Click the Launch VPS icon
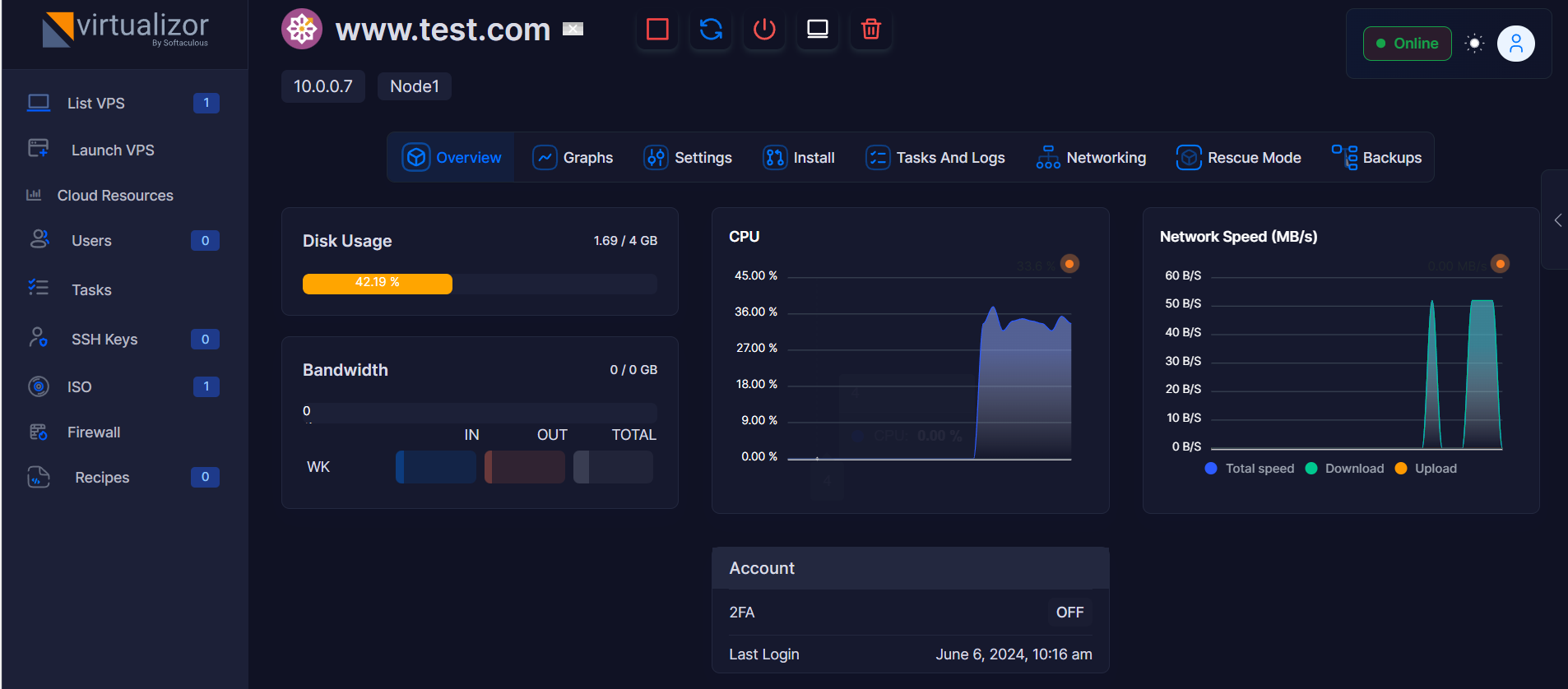1568x689 pixels. (39, 148)
